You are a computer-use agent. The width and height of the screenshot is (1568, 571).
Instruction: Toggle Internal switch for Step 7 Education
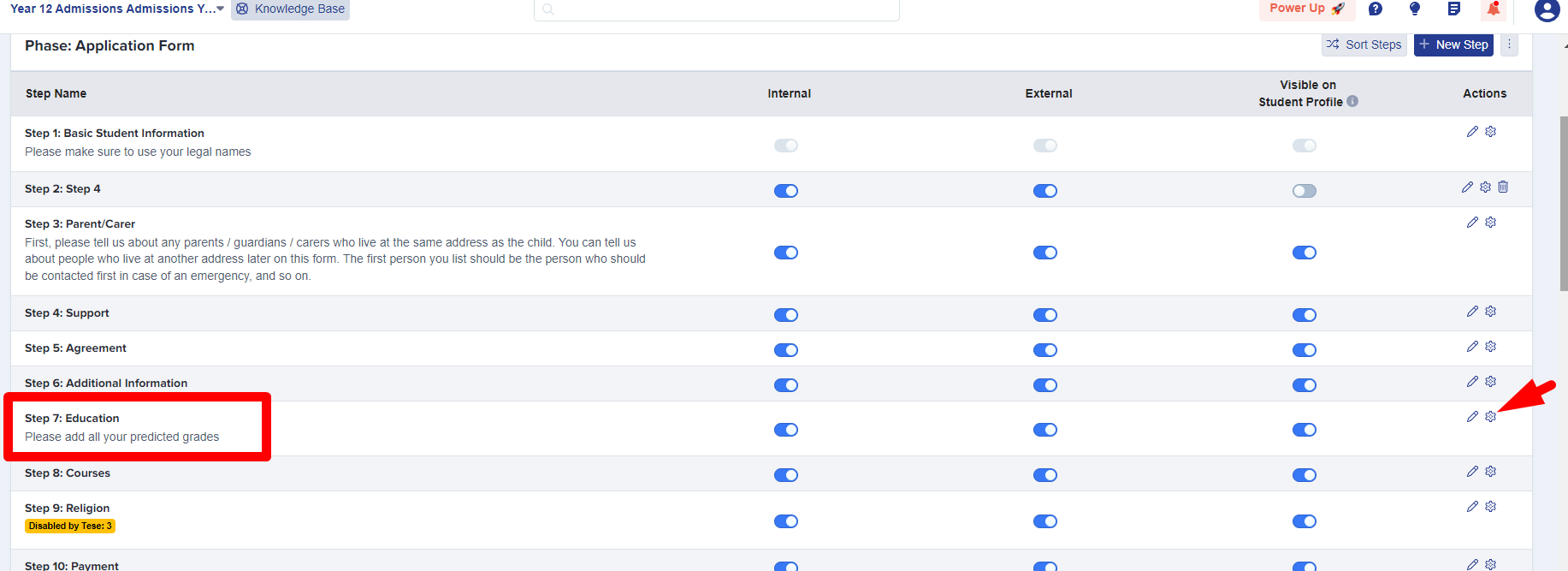[786, 430]
